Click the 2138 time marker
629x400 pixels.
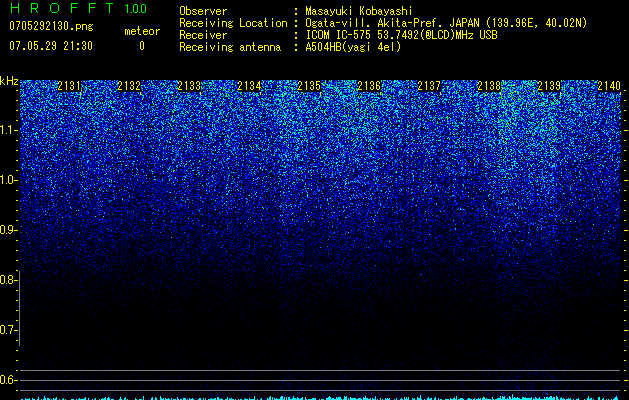(489, 86)
